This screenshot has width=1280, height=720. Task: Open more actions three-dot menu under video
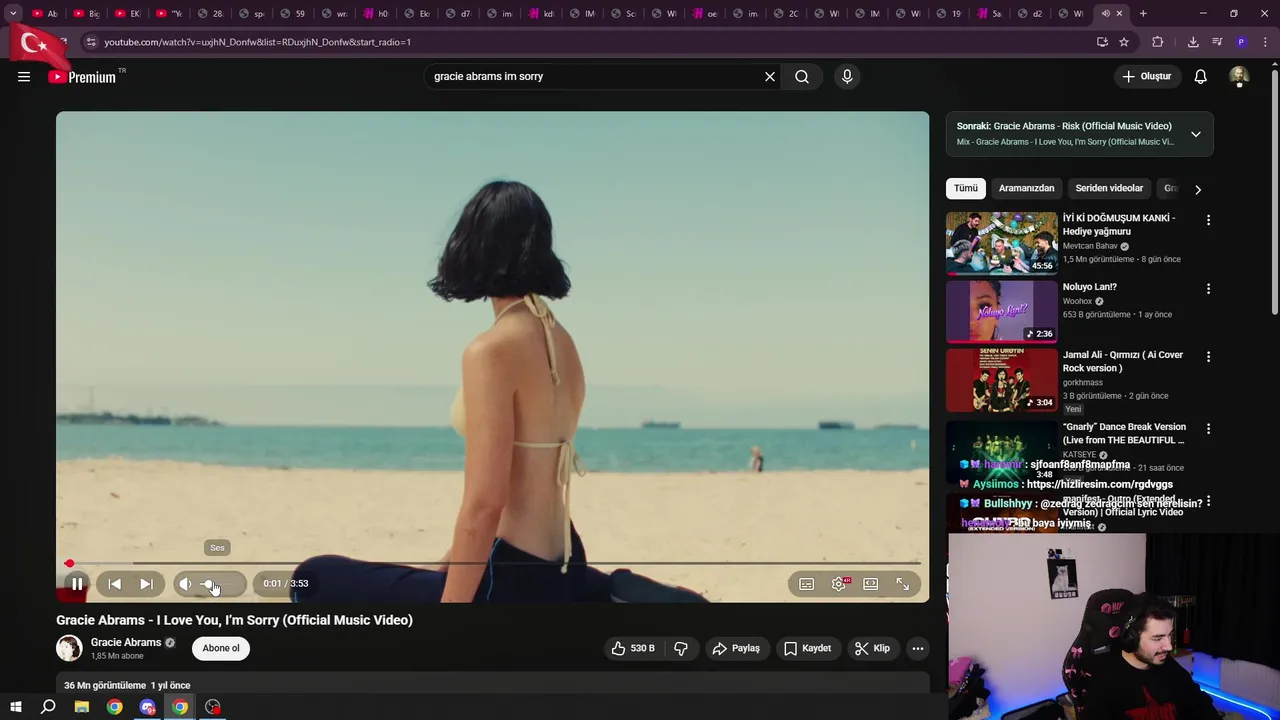918,648
